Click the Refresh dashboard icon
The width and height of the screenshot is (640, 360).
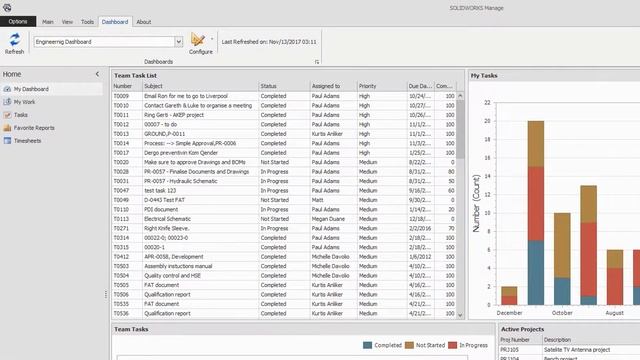point(15,40)
